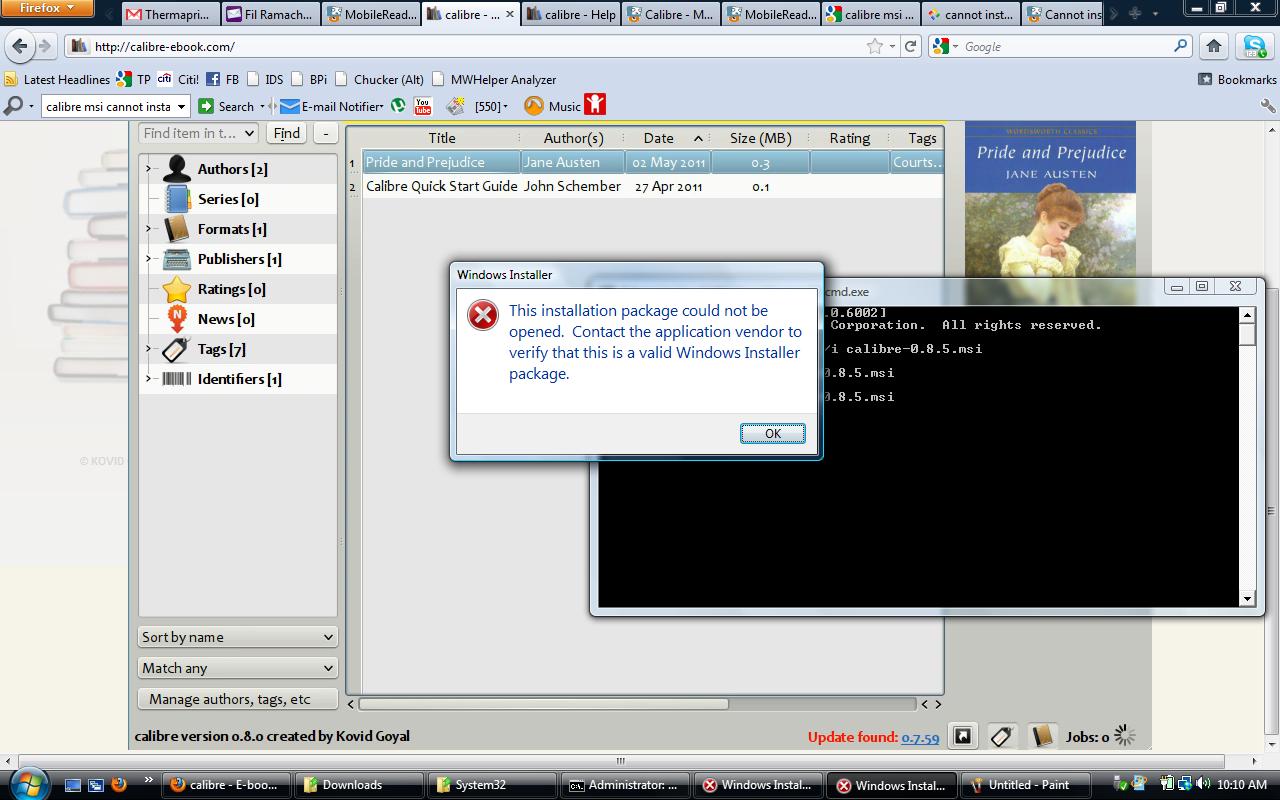The width and height of the screenshot is (1280, 800).
Task: Open the System32 taskbar button
Action: coord(490,785)
